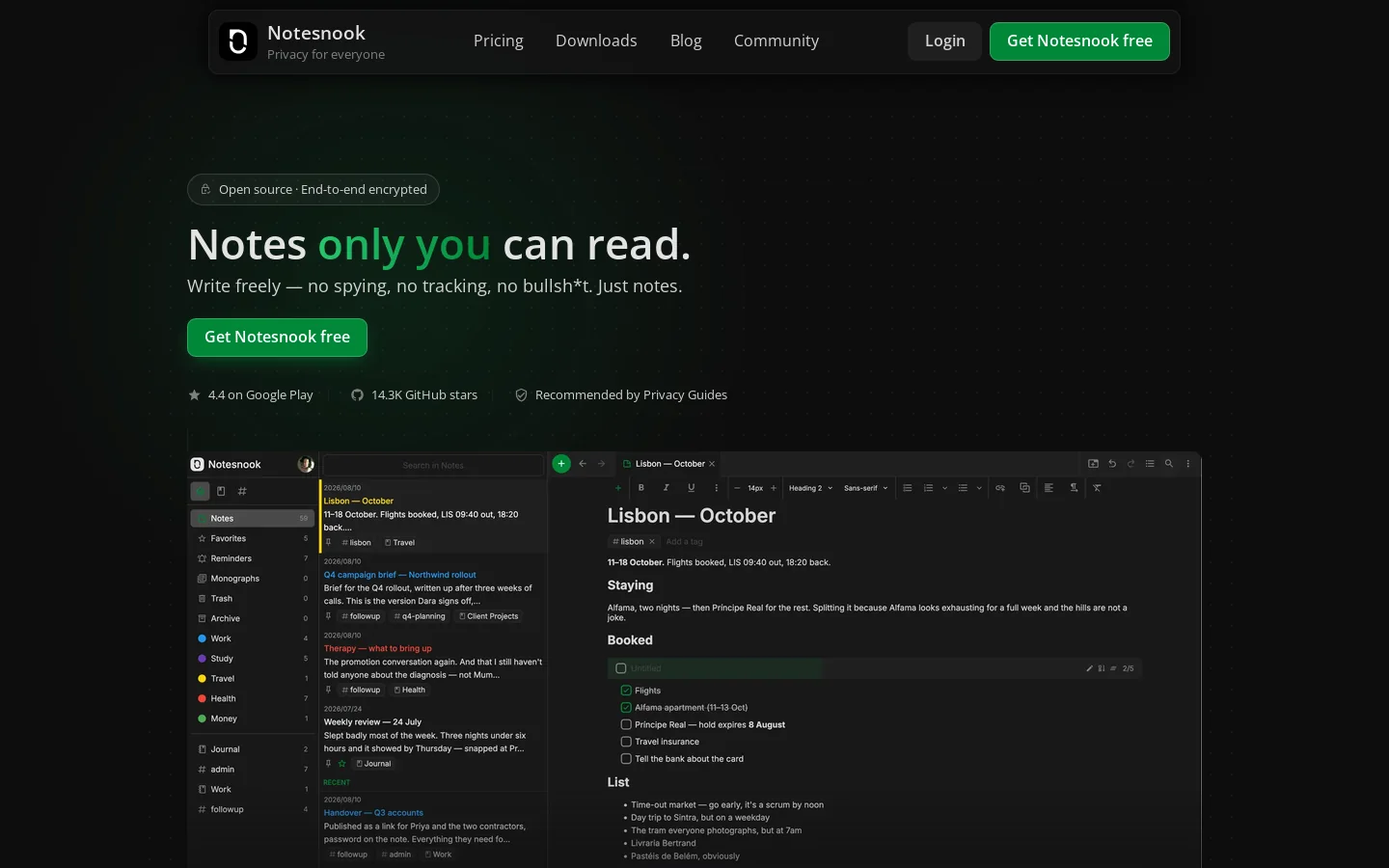Click the 4.4 on Google Play rating
The height and width of the screenshot is (868, 1389).
point(251,394)
